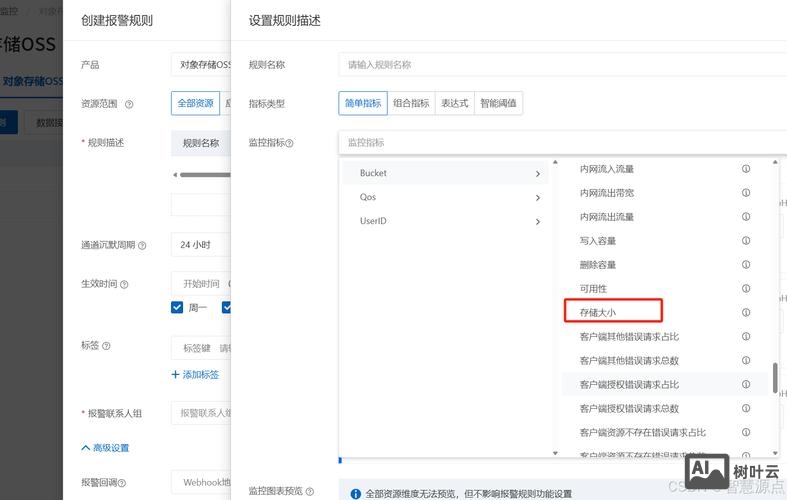This screenshot has height=500, width=787.
Task: Click info icon beside 存储大小
Action: 746,312
